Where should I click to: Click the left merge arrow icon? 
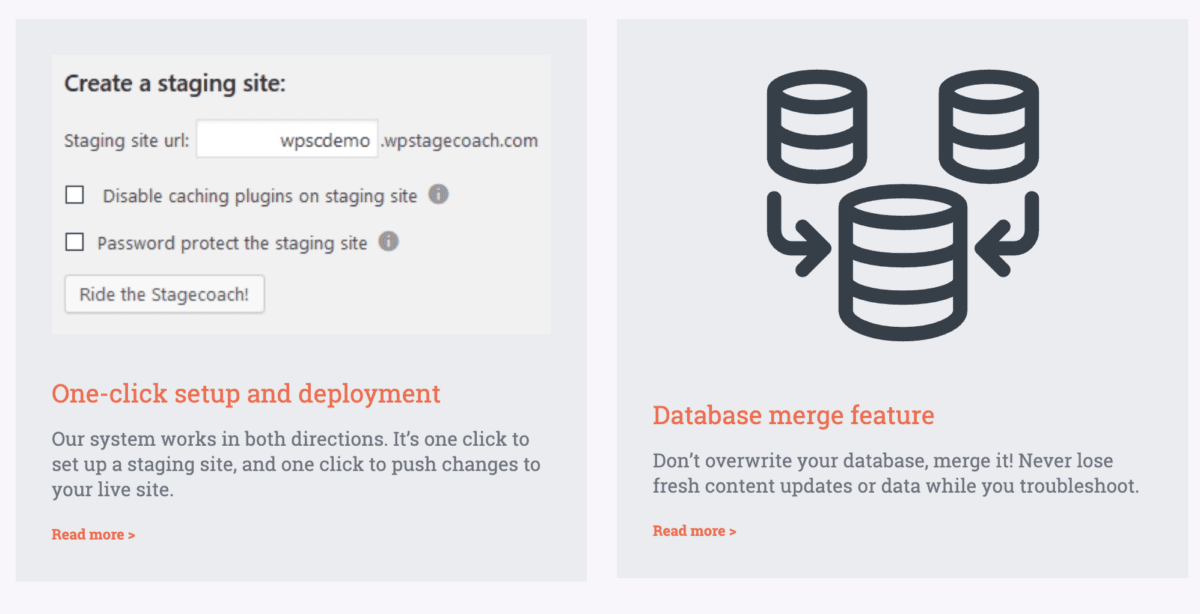pyautogui.click(x=796, y=236)
